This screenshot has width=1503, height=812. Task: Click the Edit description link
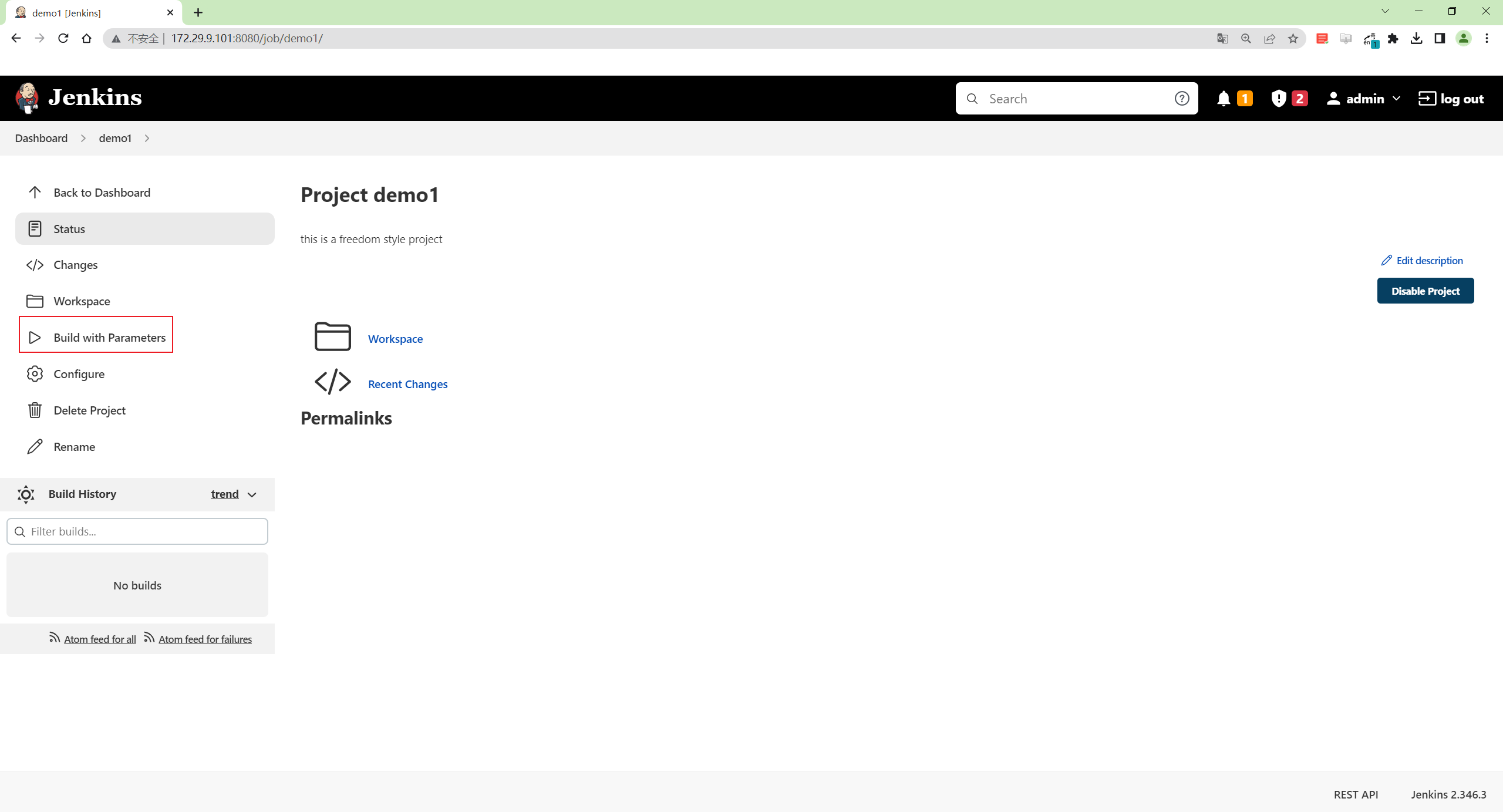point(1422,260)
